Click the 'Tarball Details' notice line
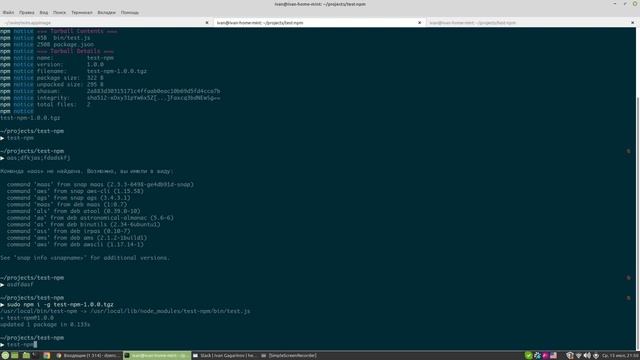Viewport: 640px width, 360px height. click(57, 51)
